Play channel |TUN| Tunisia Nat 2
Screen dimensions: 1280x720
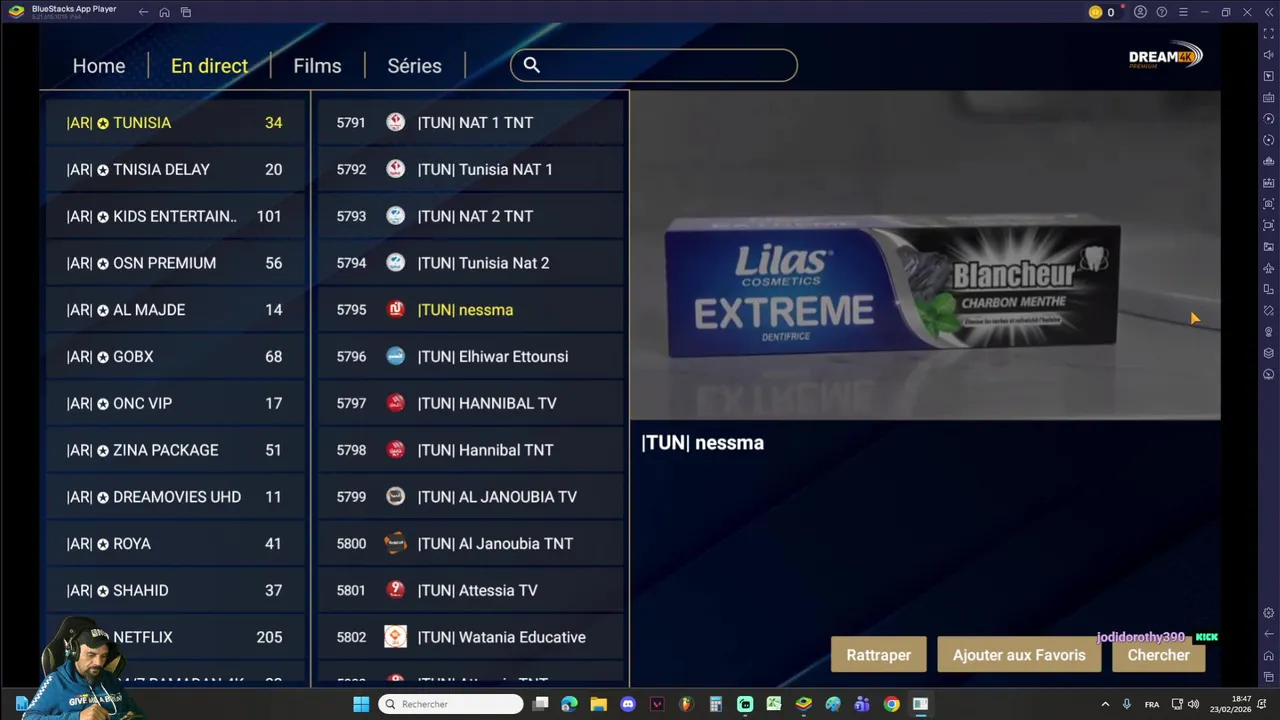click(x=472, y=263)
